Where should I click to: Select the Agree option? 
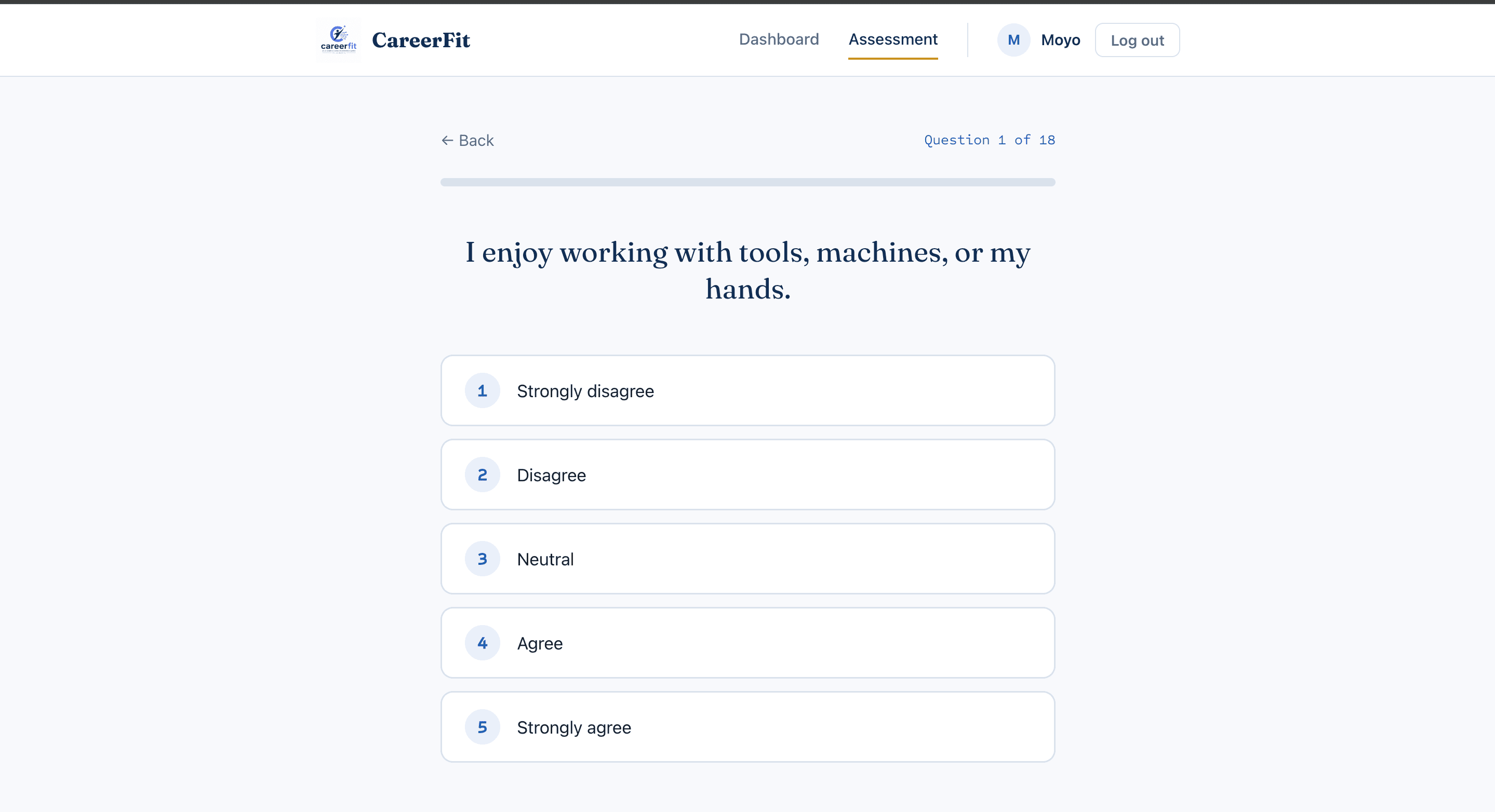point(747,643)
